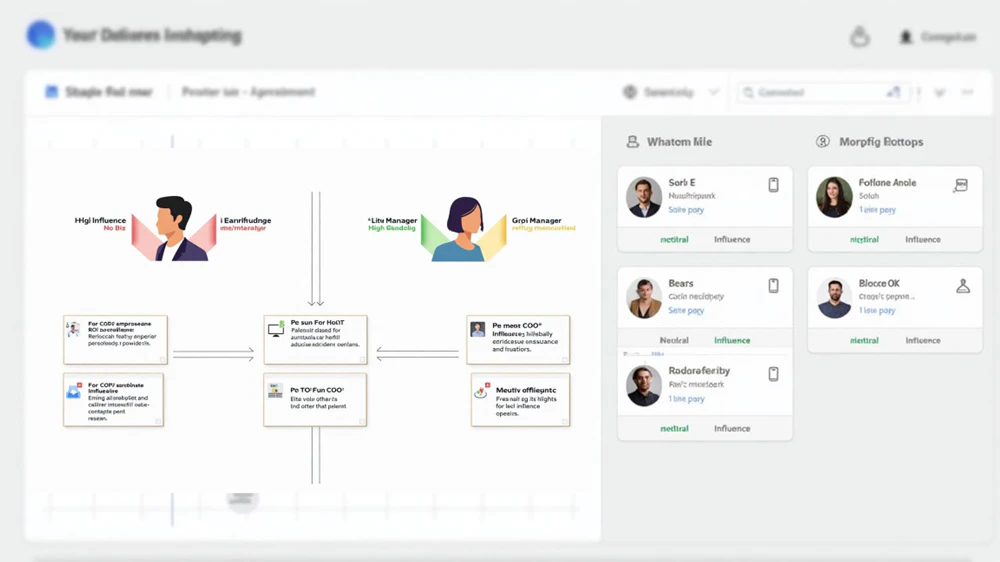Select the green Influence tab on the Bears card
Image resolution: width=1000 pixels, height=562 pixels.
732,340
